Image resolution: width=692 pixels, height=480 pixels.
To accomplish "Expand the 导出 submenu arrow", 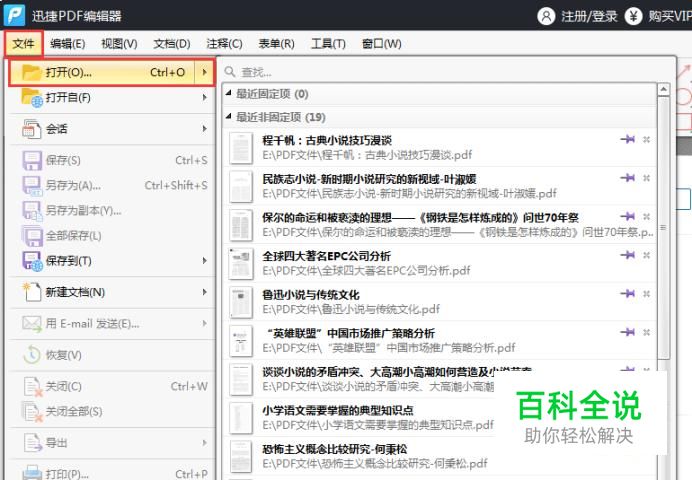I will pyautogui.click(x=204, y=442).
